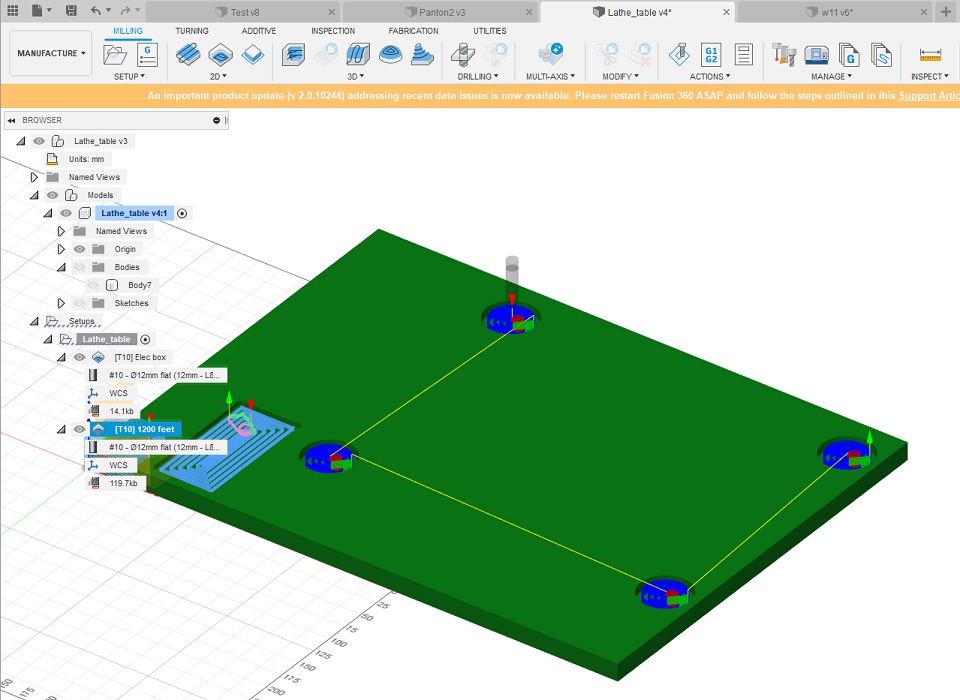Screen dimensions: 960x700
Task: Show the hidden Body7
Action: [93, 285]
